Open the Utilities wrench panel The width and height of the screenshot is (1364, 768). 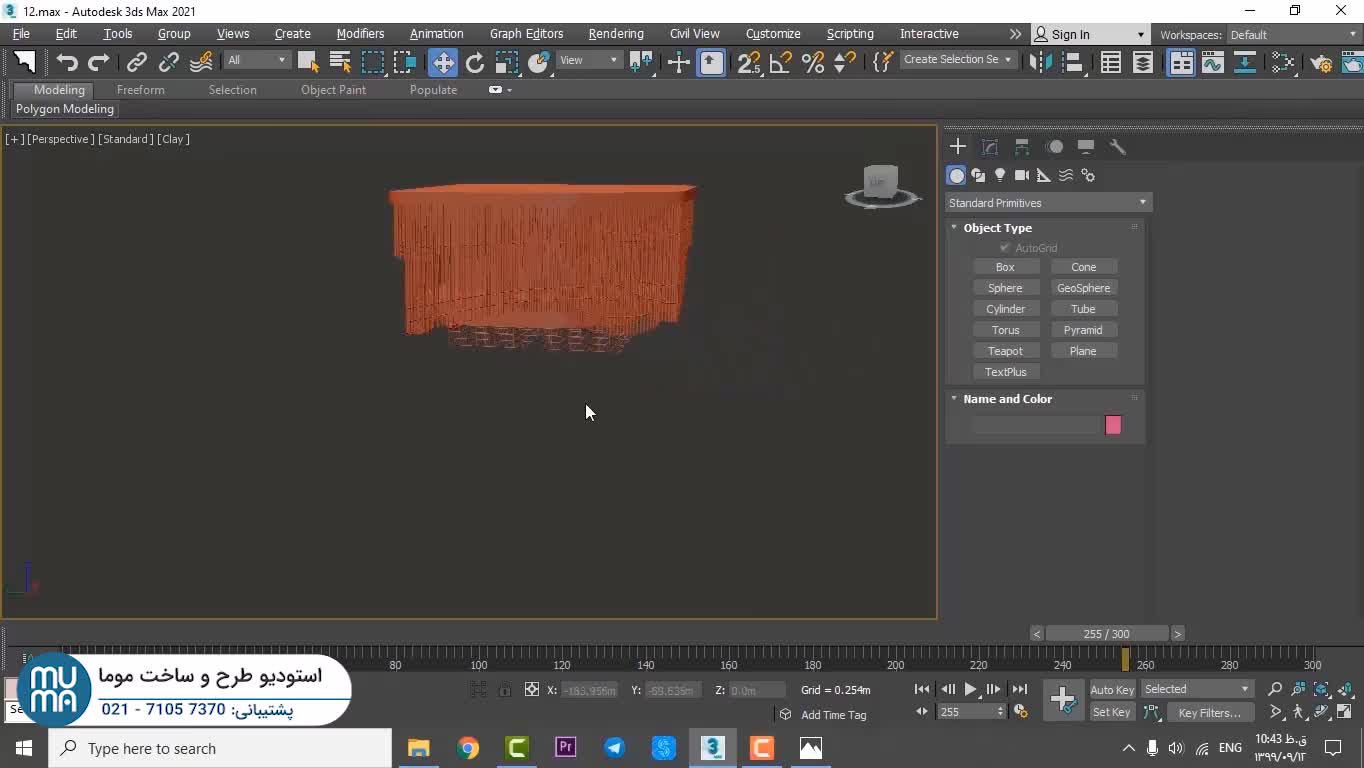click(1118, 147)
